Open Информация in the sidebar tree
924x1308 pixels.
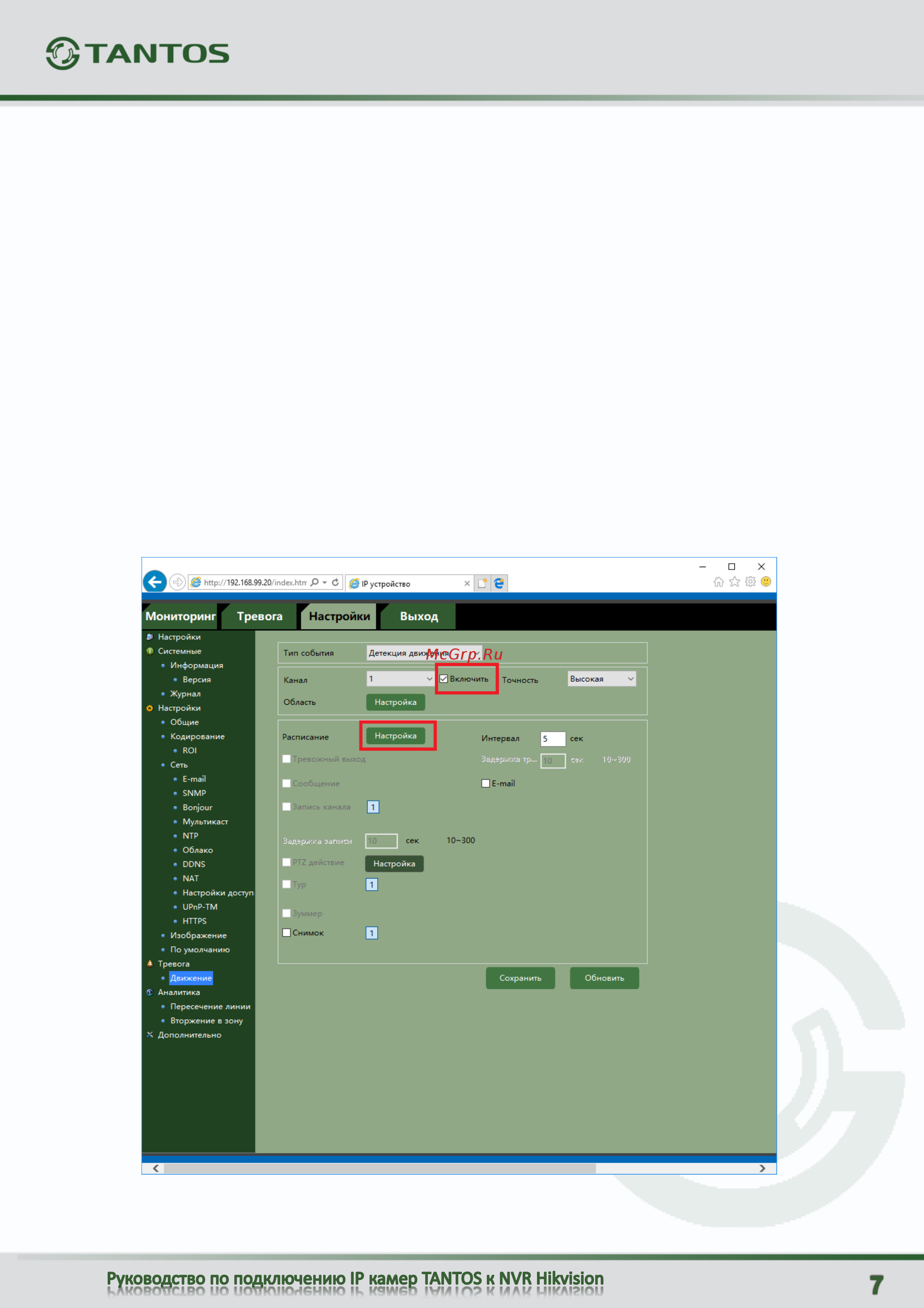click(196, 665)
